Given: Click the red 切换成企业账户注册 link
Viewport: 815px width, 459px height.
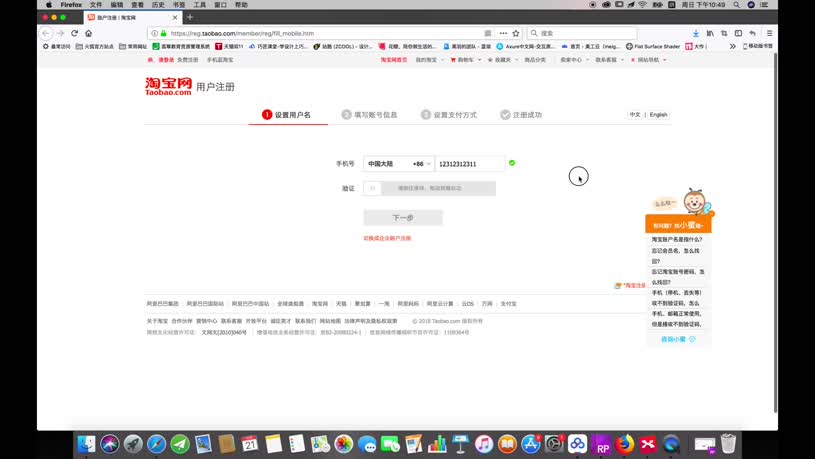Looking at the screenshot, I should pos(387,238).
